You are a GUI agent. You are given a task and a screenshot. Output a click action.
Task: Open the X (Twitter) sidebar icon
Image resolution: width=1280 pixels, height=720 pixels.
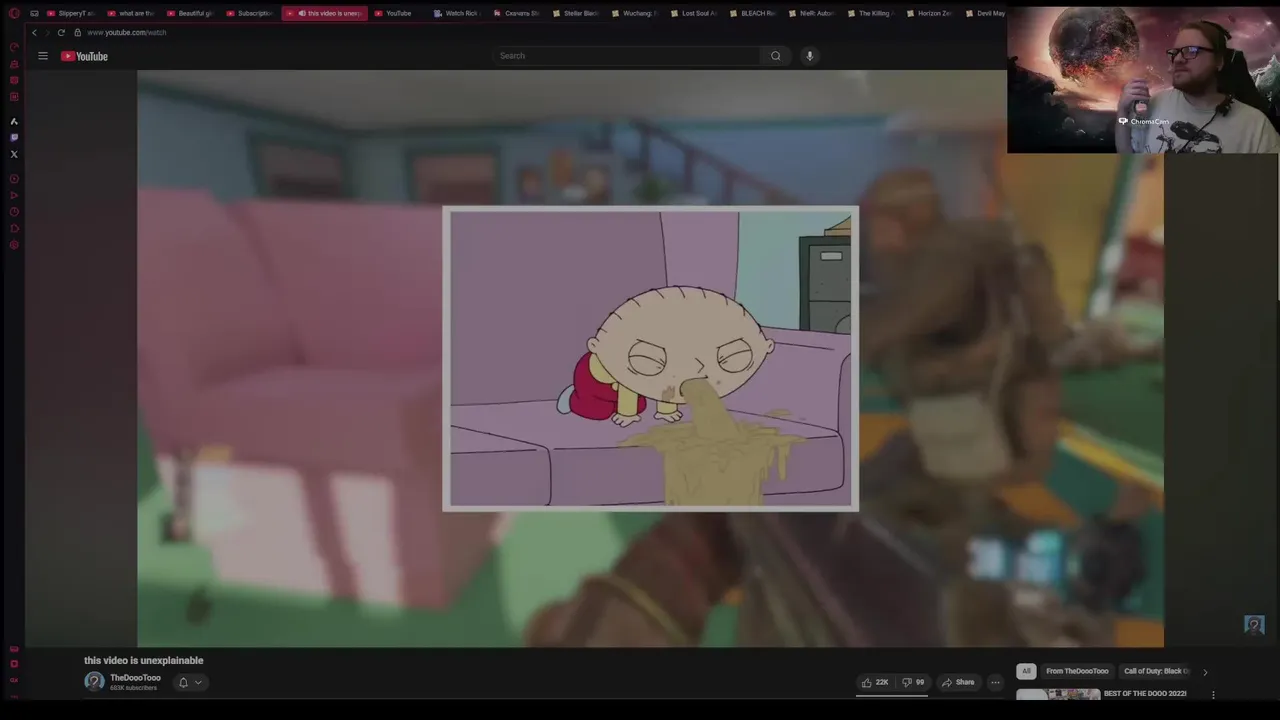coord(14,154)
